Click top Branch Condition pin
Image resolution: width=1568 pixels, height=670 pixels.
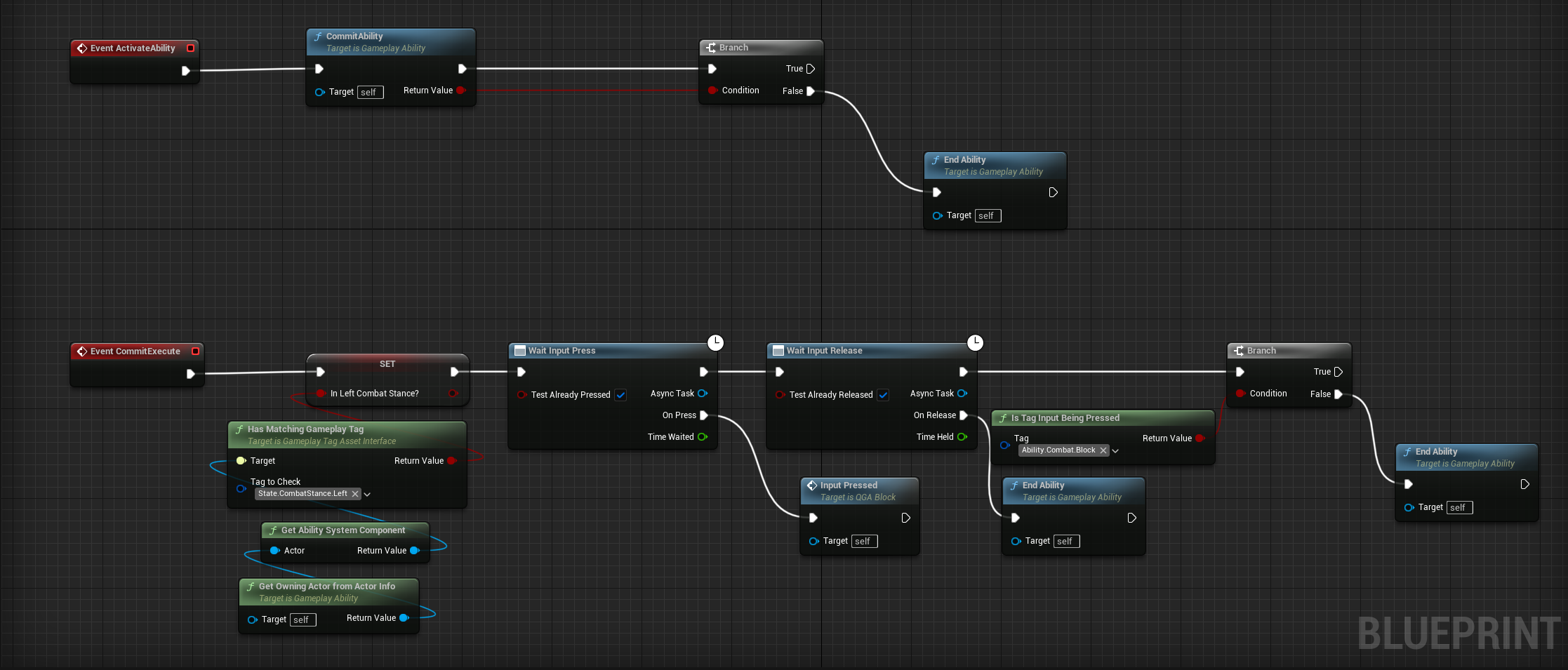712,91
